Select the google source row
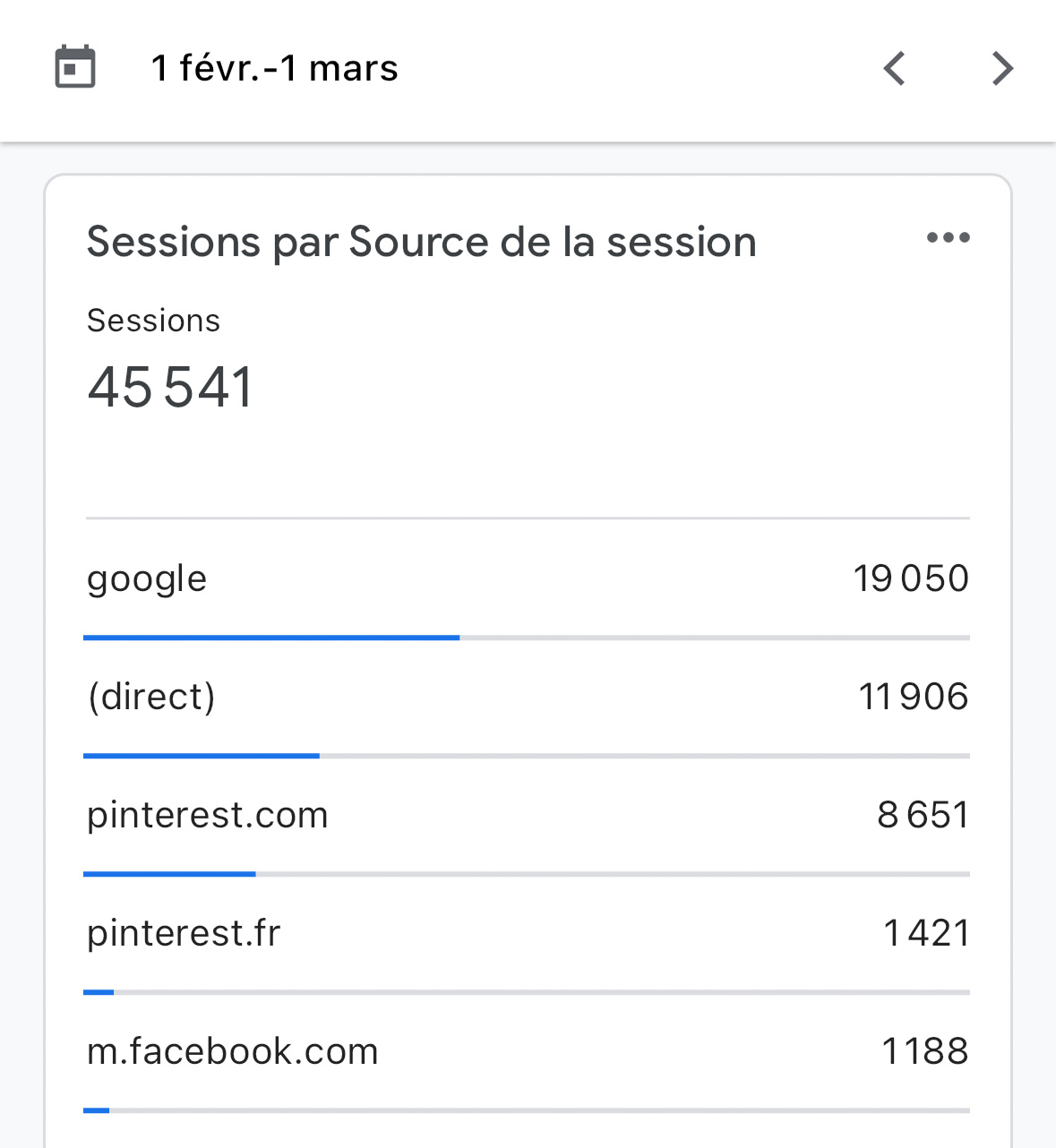 click(147, 578)
